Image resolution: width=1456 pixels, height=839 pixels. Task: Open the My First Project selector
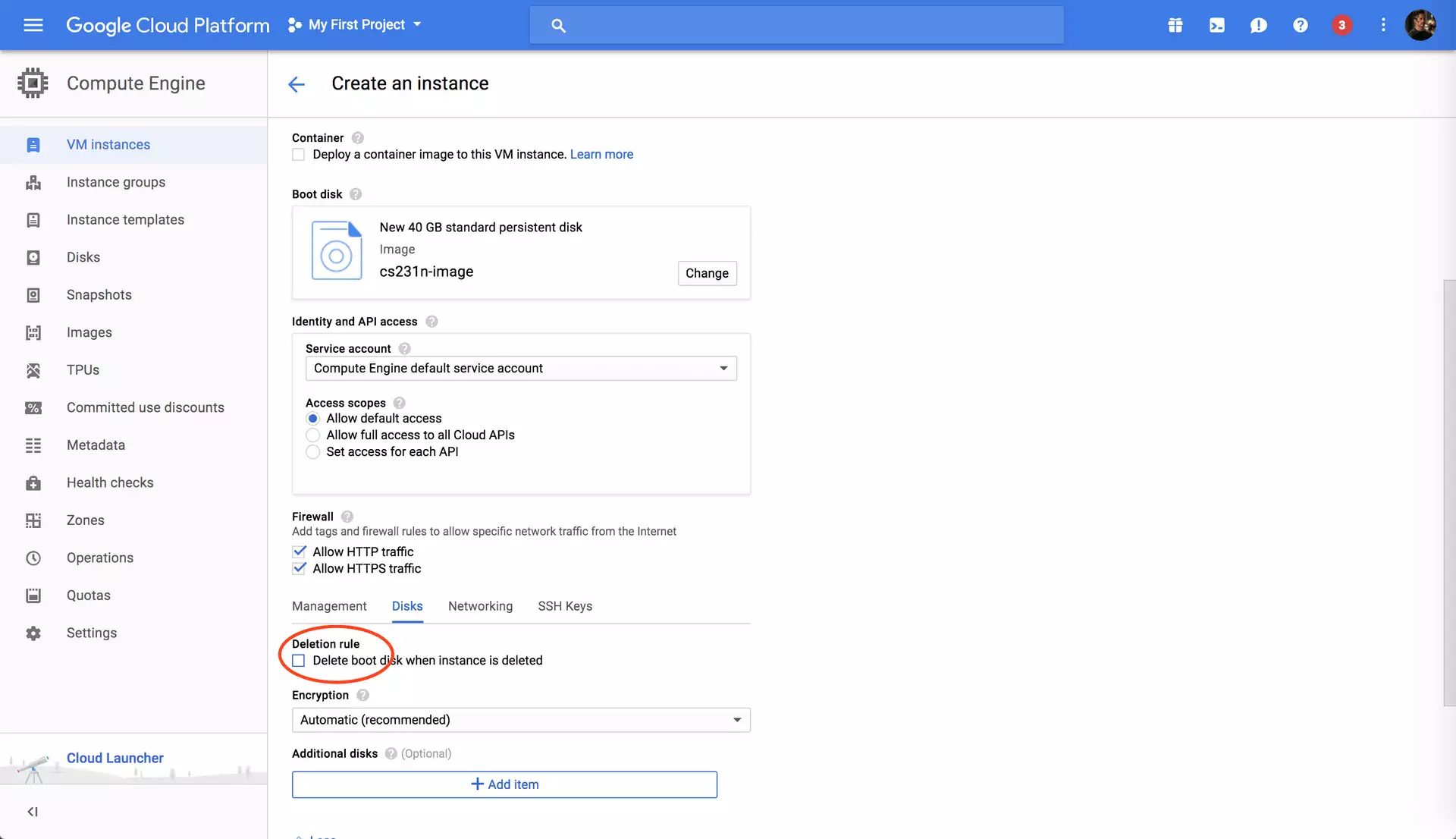click(x=355, y=25)
